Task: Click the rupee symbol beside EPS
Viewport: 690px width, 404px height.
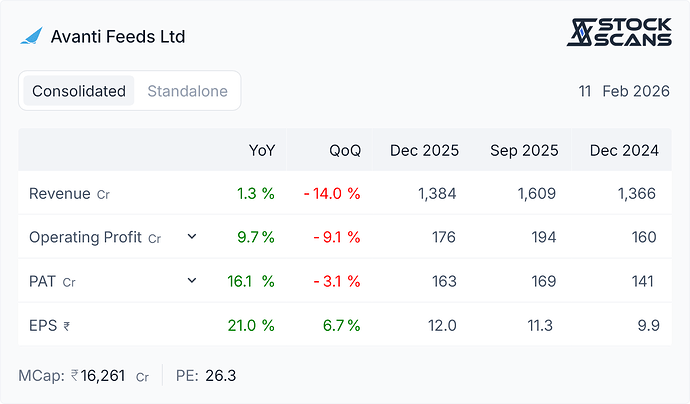Action: pyautogui.click(x=67, y=326)
